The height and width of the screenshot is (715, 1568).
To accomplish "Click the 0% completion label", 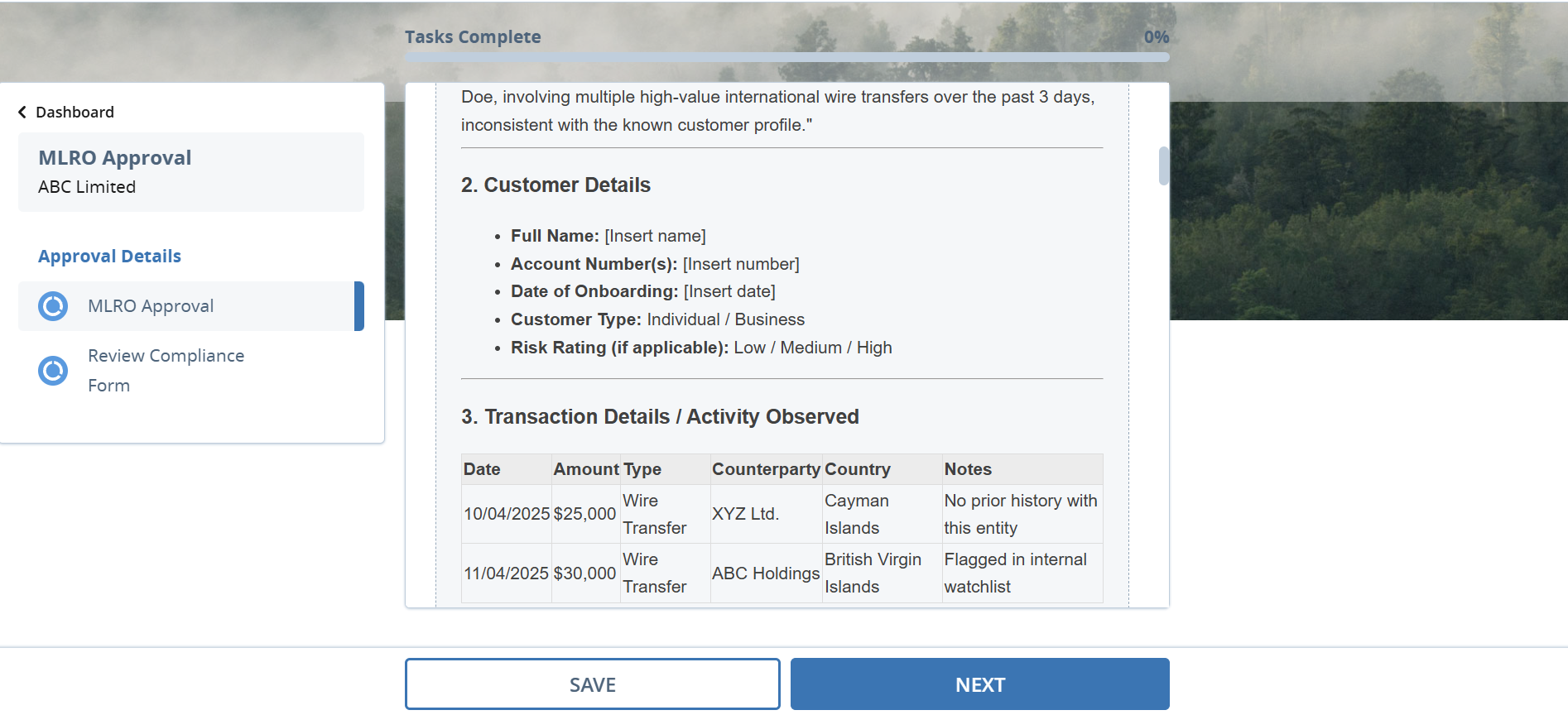I will 1156,37.
